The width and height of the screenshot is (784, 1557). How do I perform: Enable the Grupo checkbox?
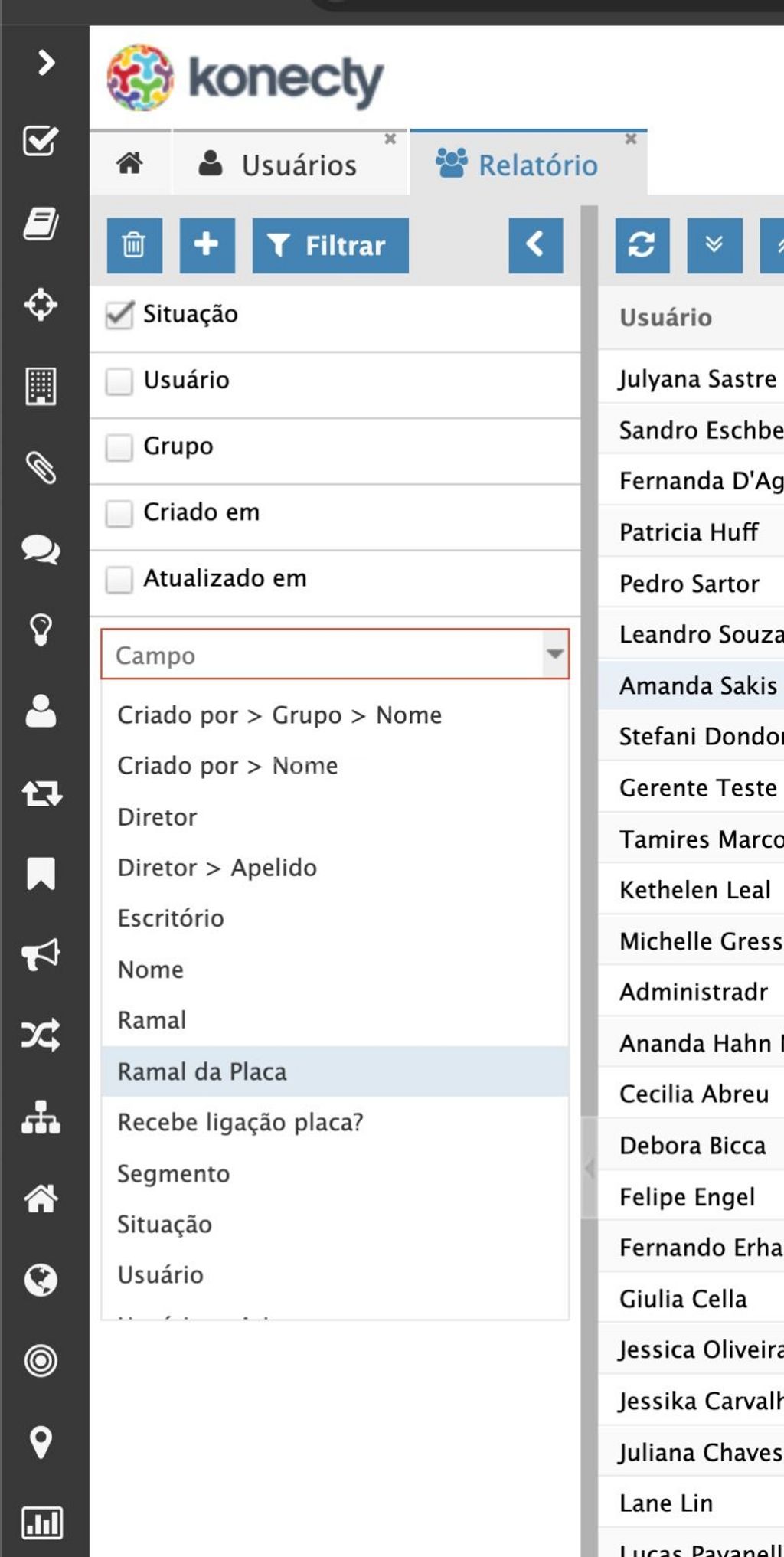(119, 447)
